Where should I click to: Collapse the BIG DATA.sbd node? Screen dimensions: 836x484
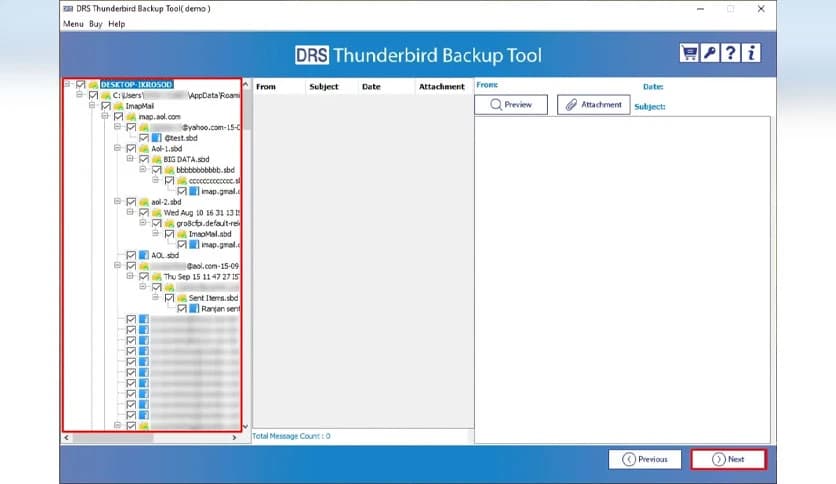coord(130,158)
